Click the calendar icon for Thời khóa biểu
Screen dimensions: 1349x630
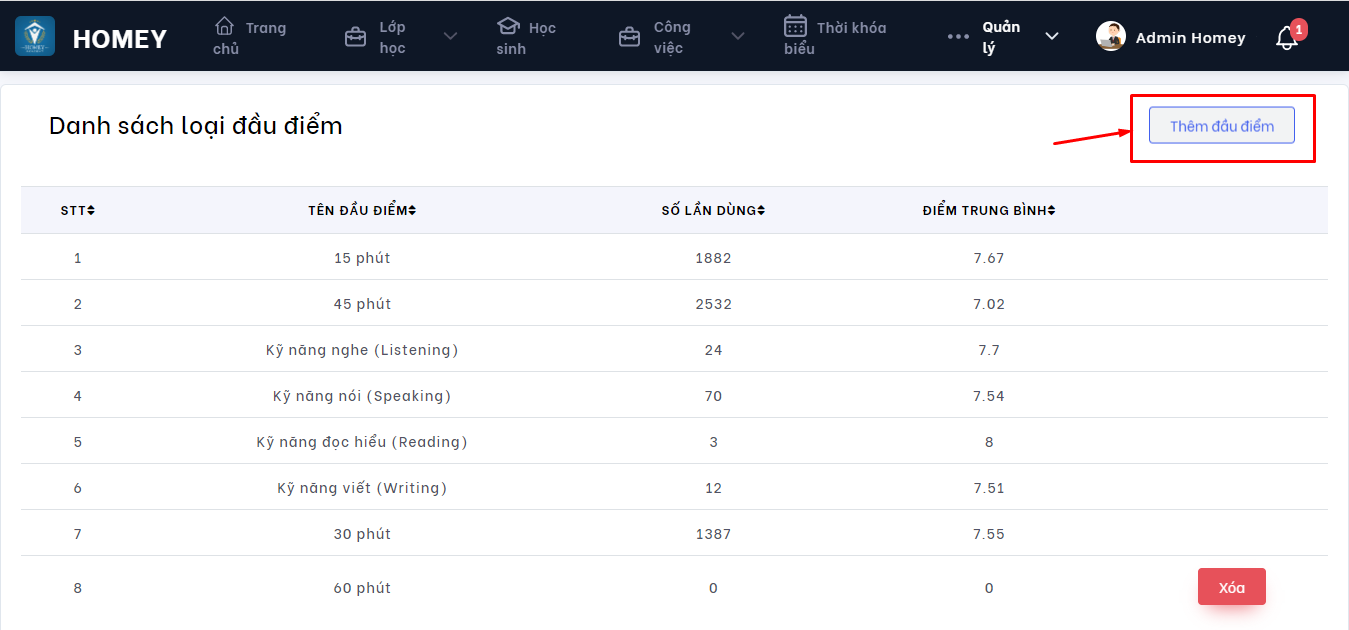point(795,26)
